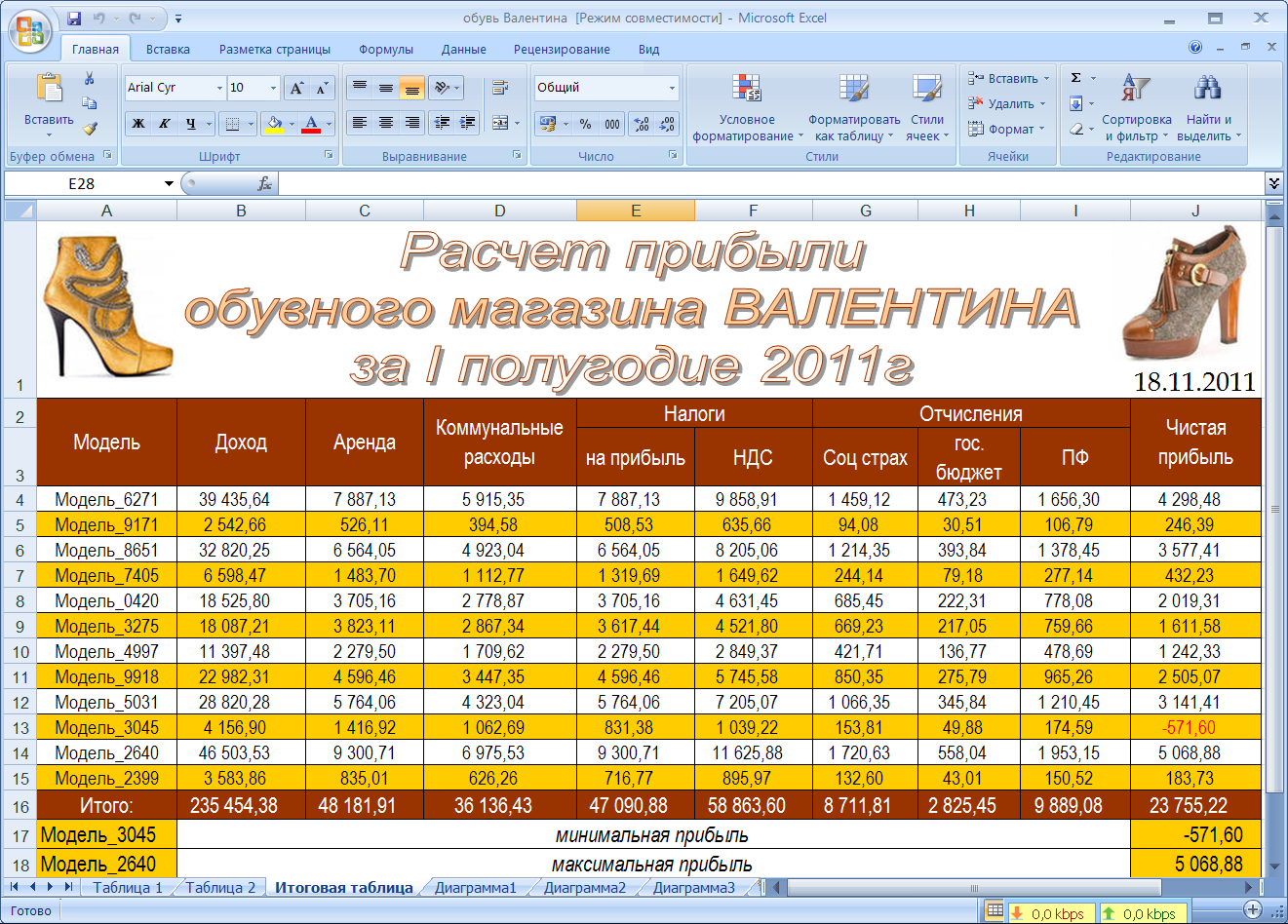This screenshot has height=924, width=1288.
Task: Open the Сортировка и фильтр dropdown
Action: [x=1137, y=108]
